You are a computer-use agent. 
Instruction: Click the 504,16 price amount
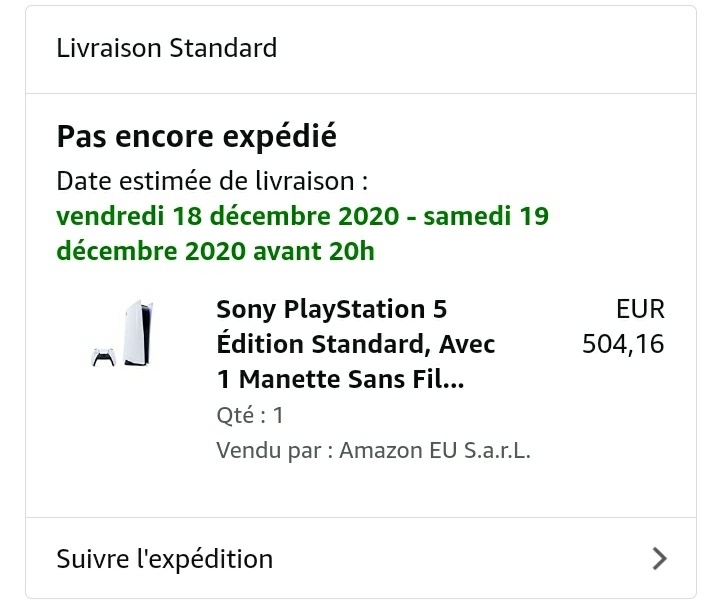623,345
